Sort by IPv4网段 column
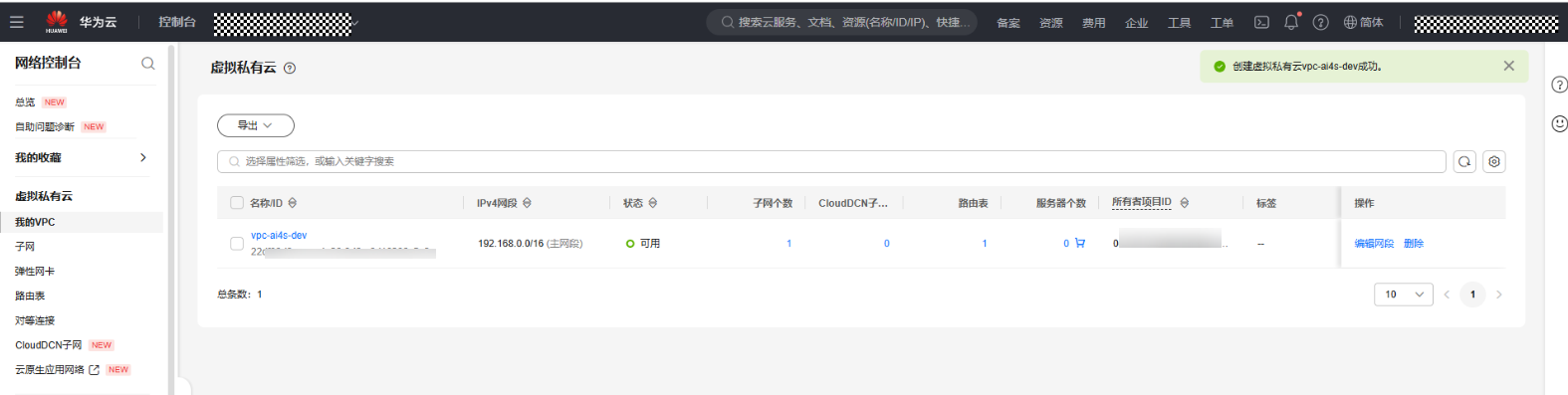Screen dimensions: 1568x395 click(x=527, y=203)
